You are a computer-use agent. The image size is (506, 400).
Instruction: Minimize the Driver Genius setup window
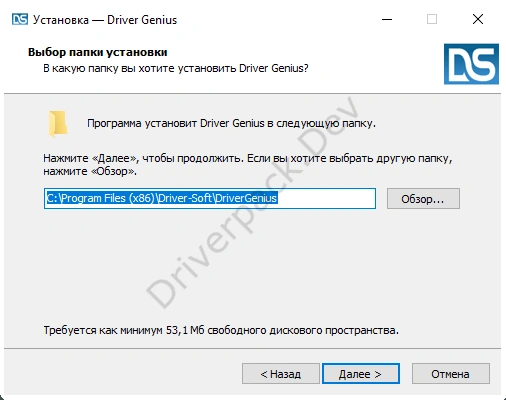pyautogui.click(x=387, y=19)
